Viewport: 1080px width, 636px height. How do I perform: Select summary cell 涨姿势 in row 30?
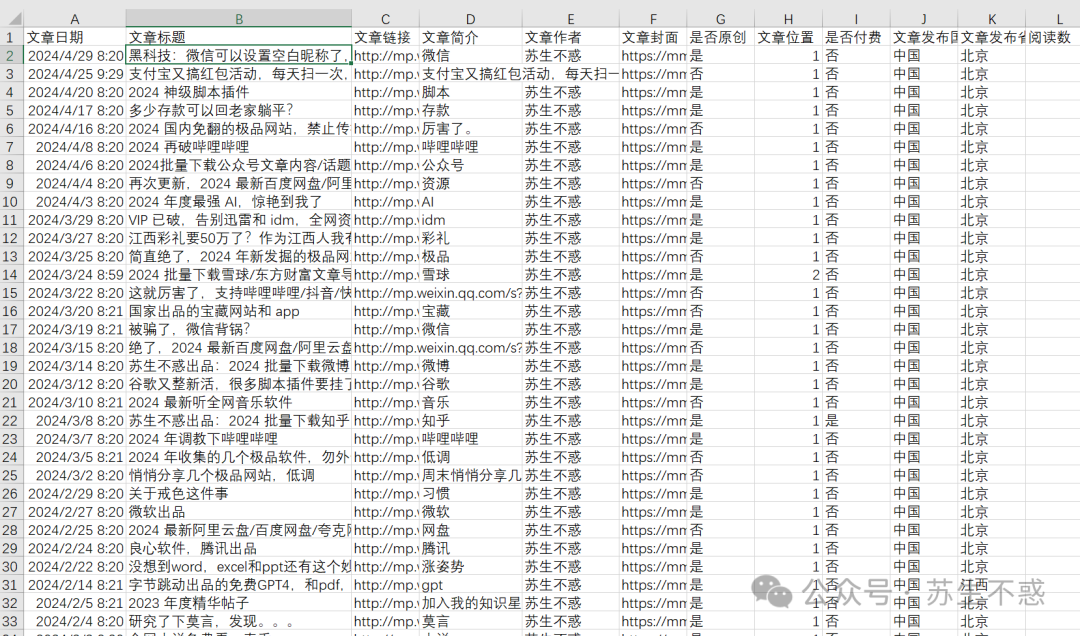(470, 567)
